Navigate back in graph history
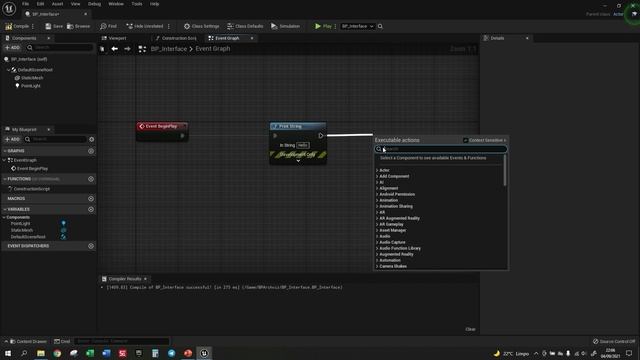Image resolution: width=640 pixels, height=360 pixels. (115, 49)
